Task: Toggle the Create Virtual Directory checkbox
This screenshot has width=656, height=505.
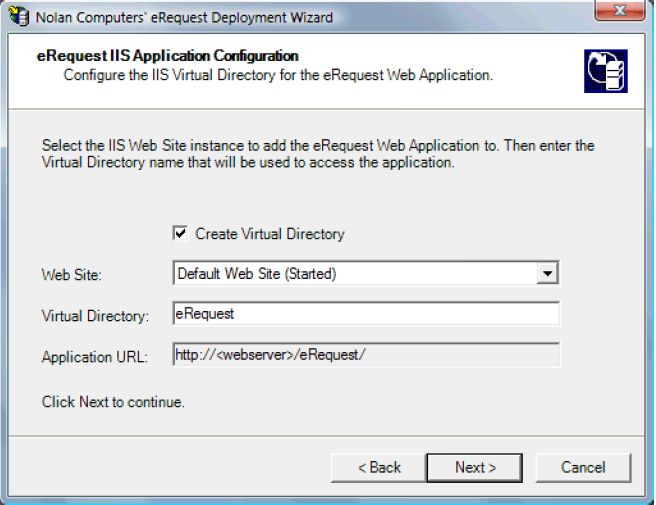Action: click(180, 233)
